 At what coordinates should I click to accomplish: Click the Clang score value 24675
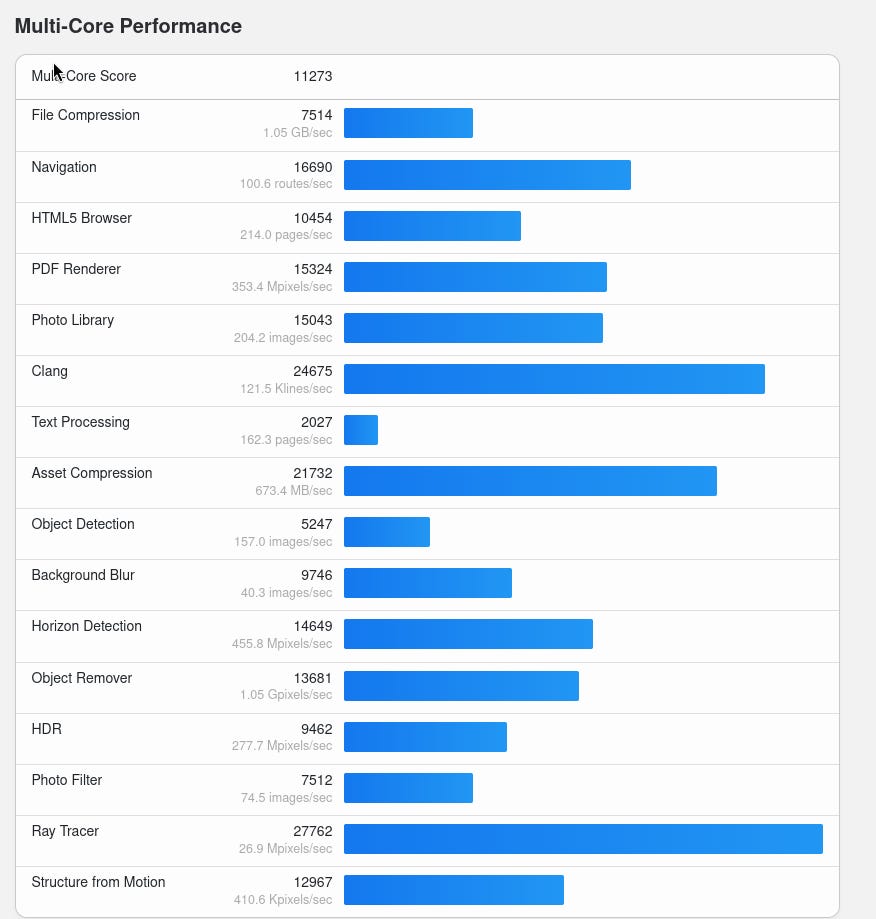313,371
